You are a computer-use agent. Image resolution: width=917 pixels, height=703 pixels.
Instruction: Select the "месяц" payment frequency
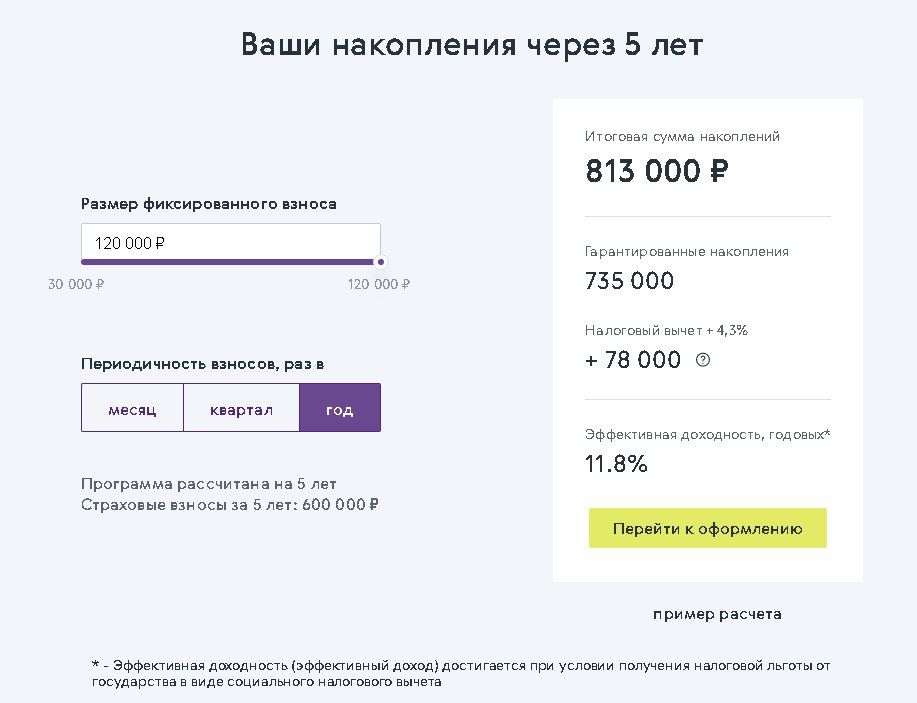(132, 408)
